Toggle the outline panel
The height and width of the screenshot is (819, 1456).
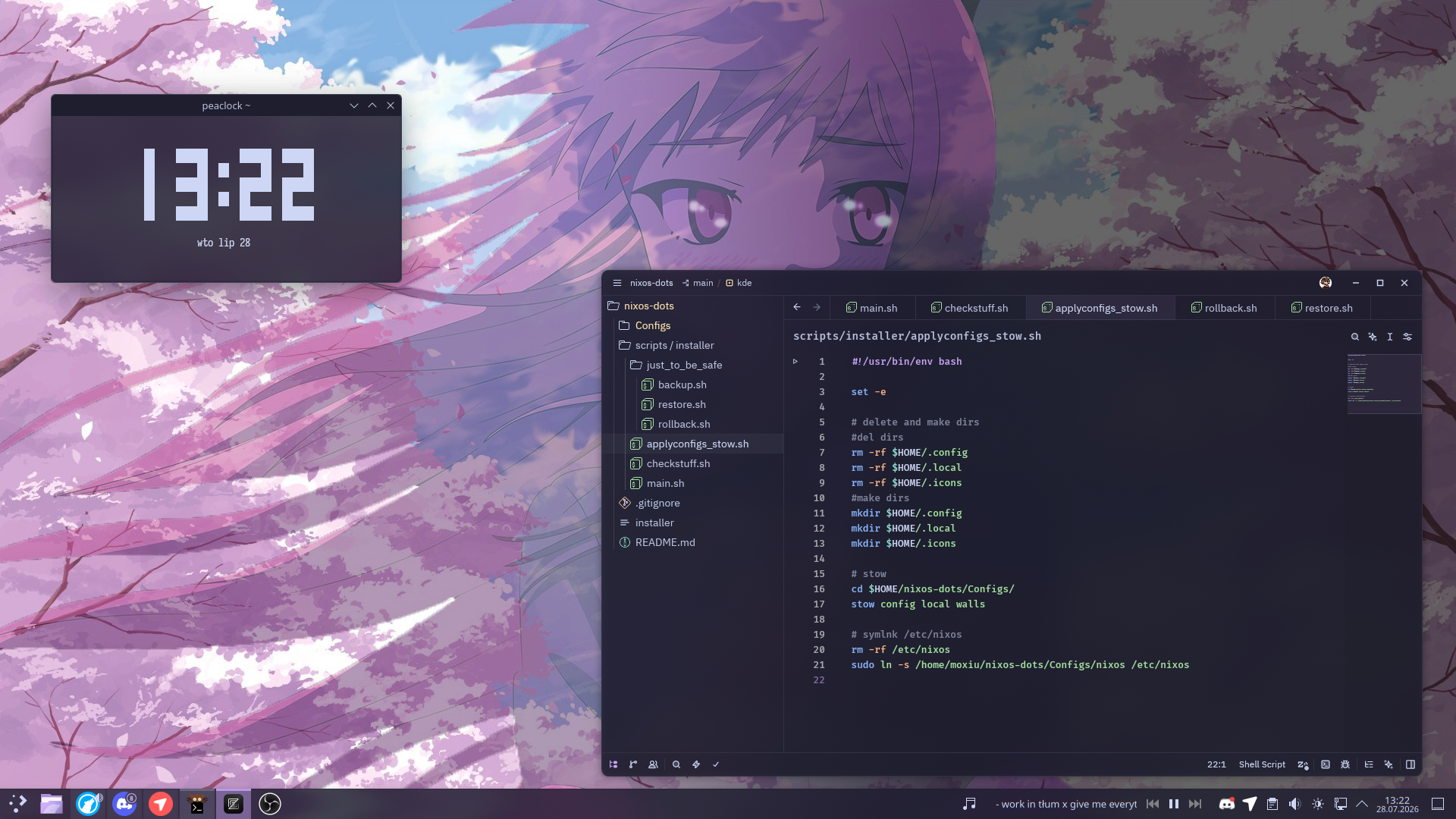click(x=1369, y=764)
